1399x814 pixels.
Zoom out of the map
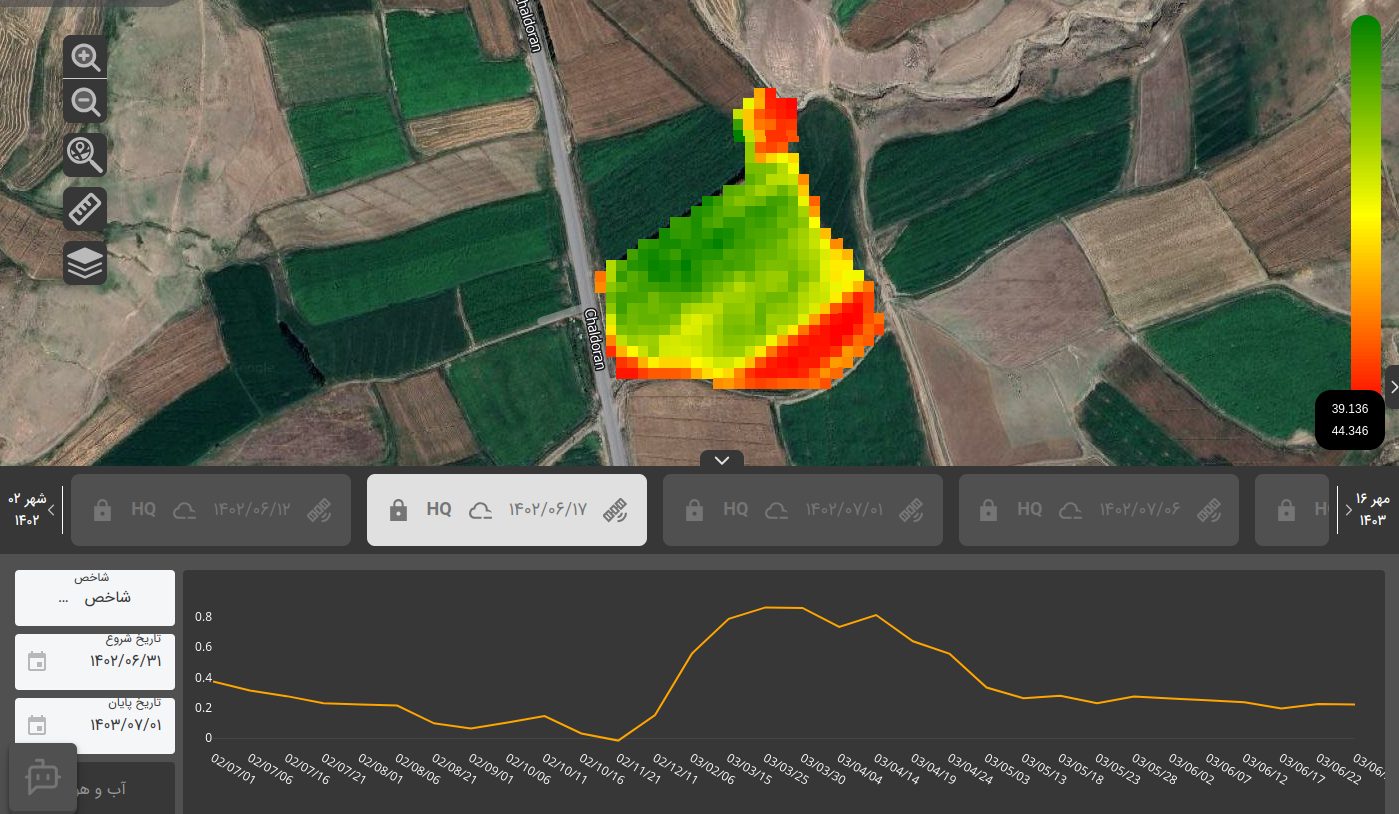tap(85, 102)
